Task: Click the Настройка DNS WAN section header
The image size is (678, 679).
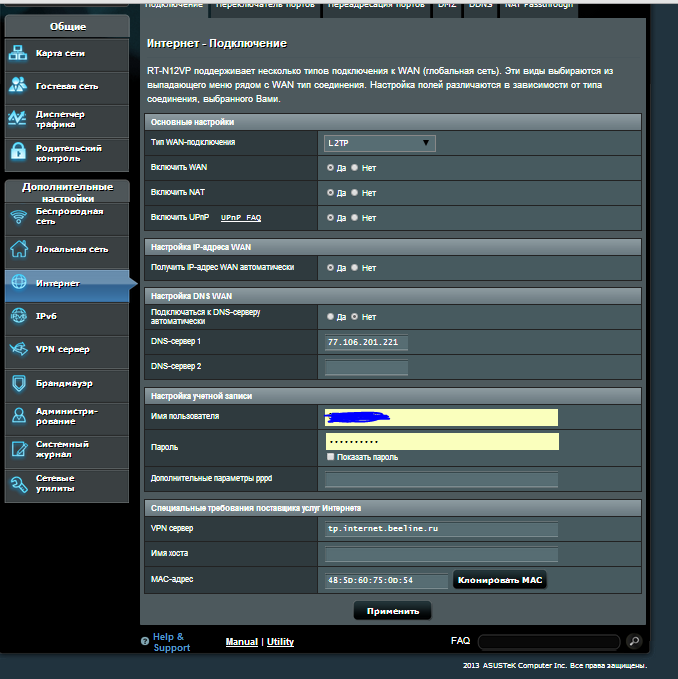Action: click(x=393, y=296)
